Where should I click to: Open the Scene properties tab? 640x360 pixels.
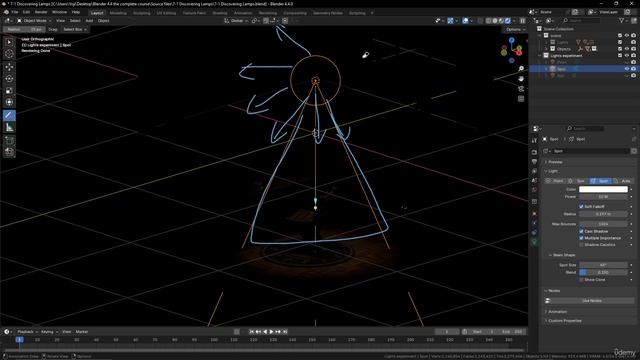click(534, 180)
